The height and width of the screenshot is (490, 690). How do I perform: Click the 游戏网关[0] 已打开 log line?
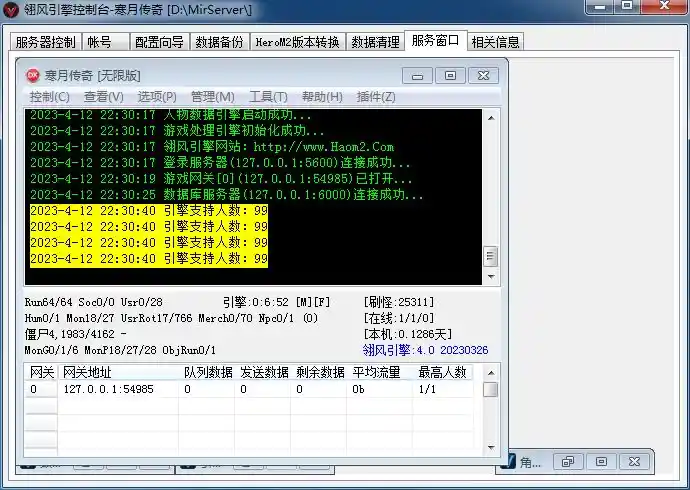tap(221, 179)
